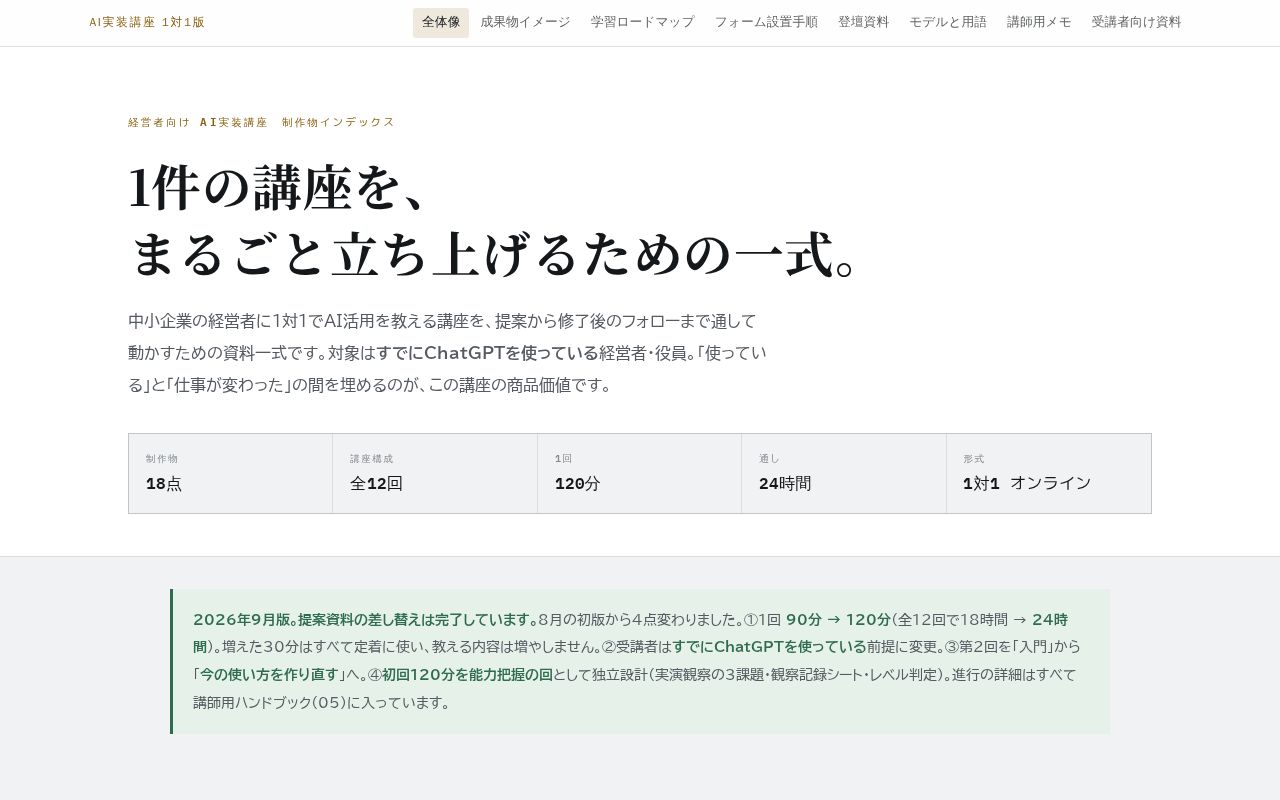Screen dimensions: 1280x800
Task: Go to 講師用メモ
Action: [x=1039, y=22]
